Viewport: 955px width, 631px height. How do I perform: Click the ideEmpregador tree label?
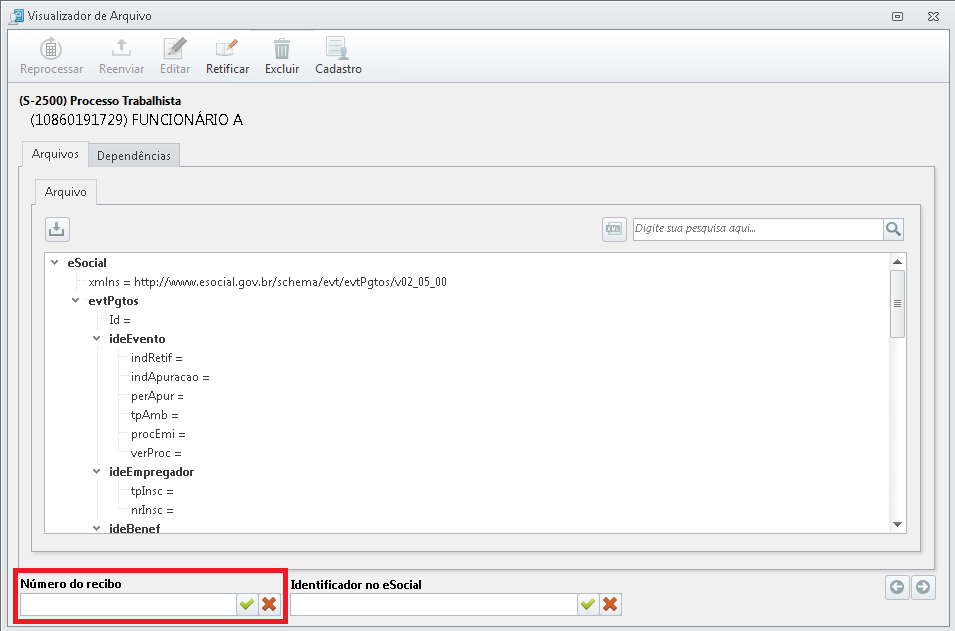152,472
